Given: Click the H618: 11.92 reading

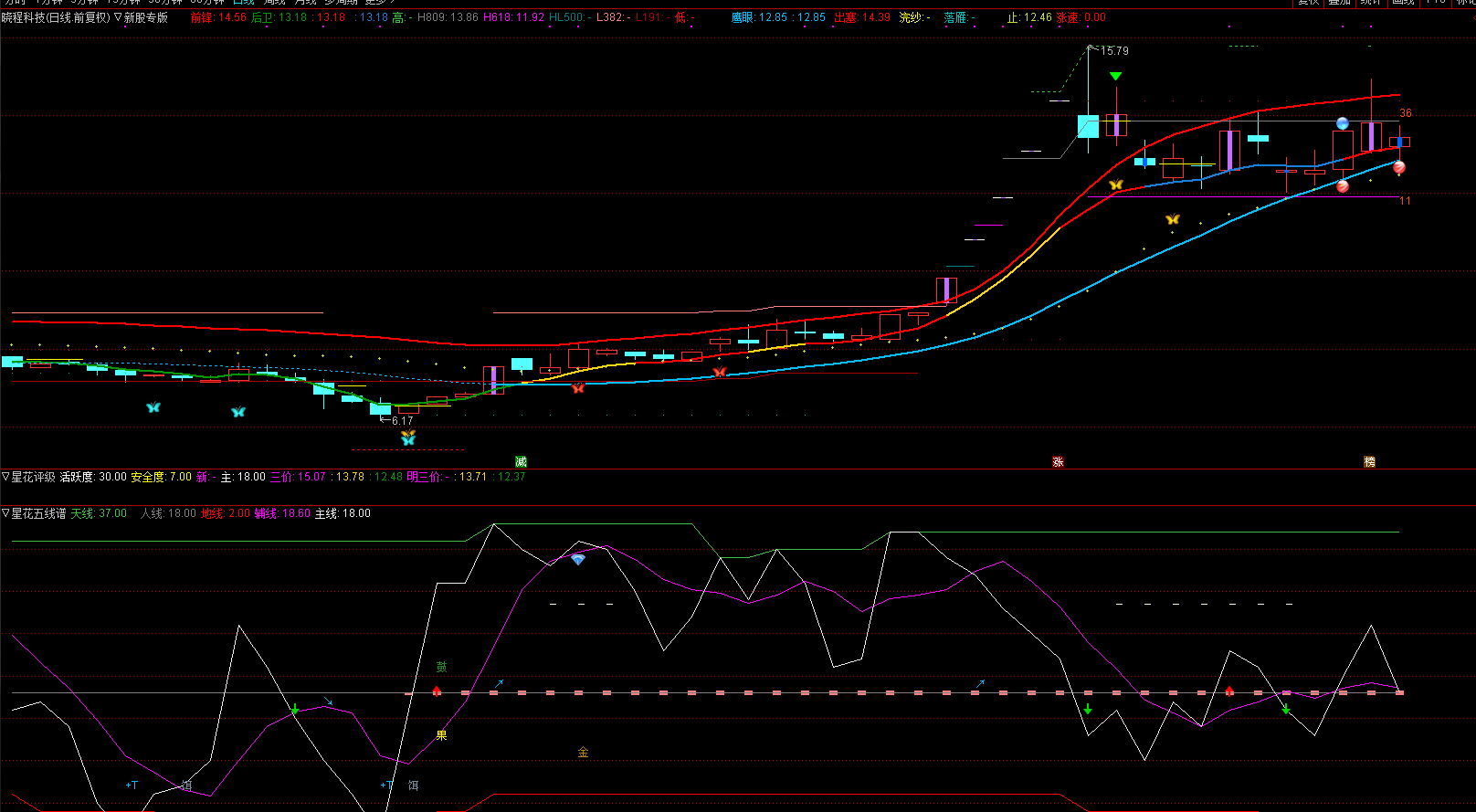Looking at the screenshot, I should click(513, 17).
